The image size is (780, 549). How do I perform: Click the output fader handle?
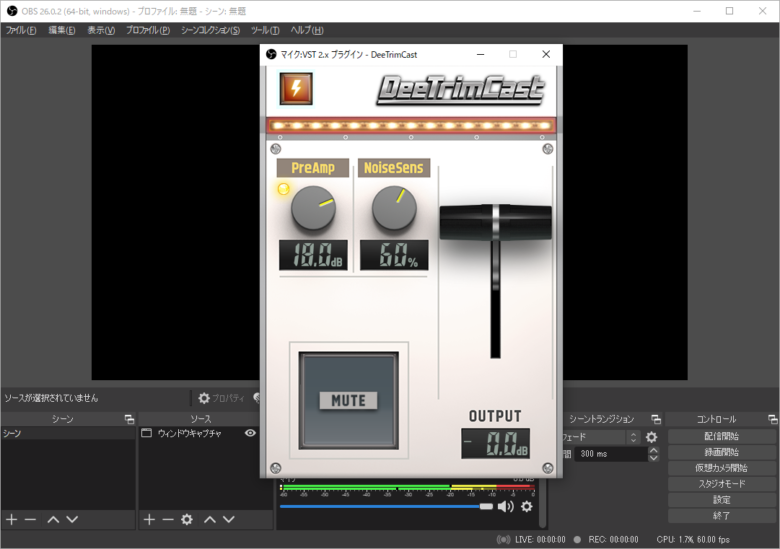click(x=495, y=222)
